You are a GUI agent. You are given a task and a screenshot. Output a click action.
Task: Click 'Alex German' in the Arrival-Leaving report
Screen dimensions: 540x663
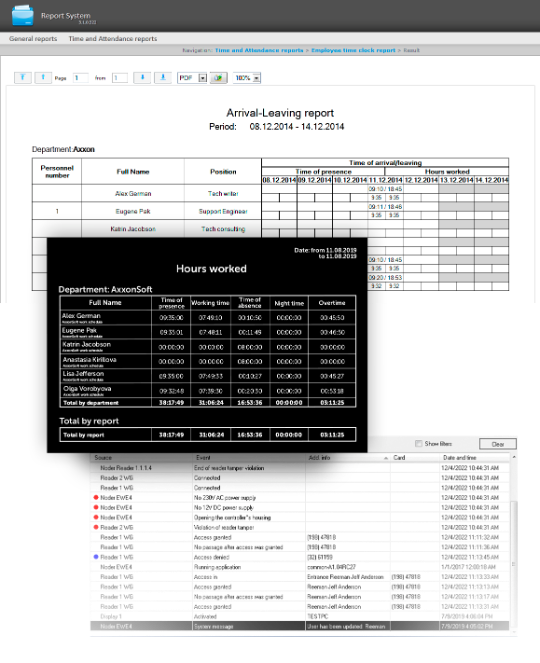point(133,193)
